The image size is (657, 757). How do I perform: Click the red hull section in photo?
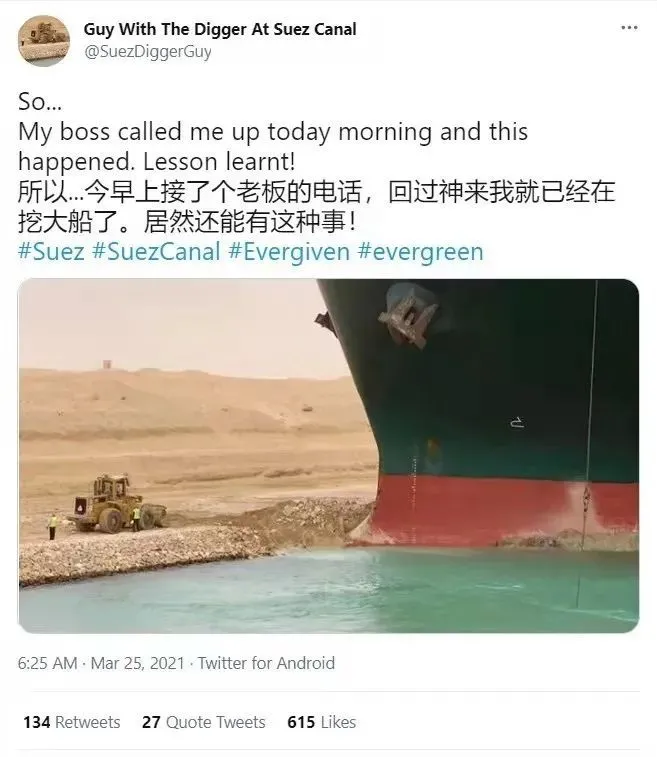(x=502, y=511)
